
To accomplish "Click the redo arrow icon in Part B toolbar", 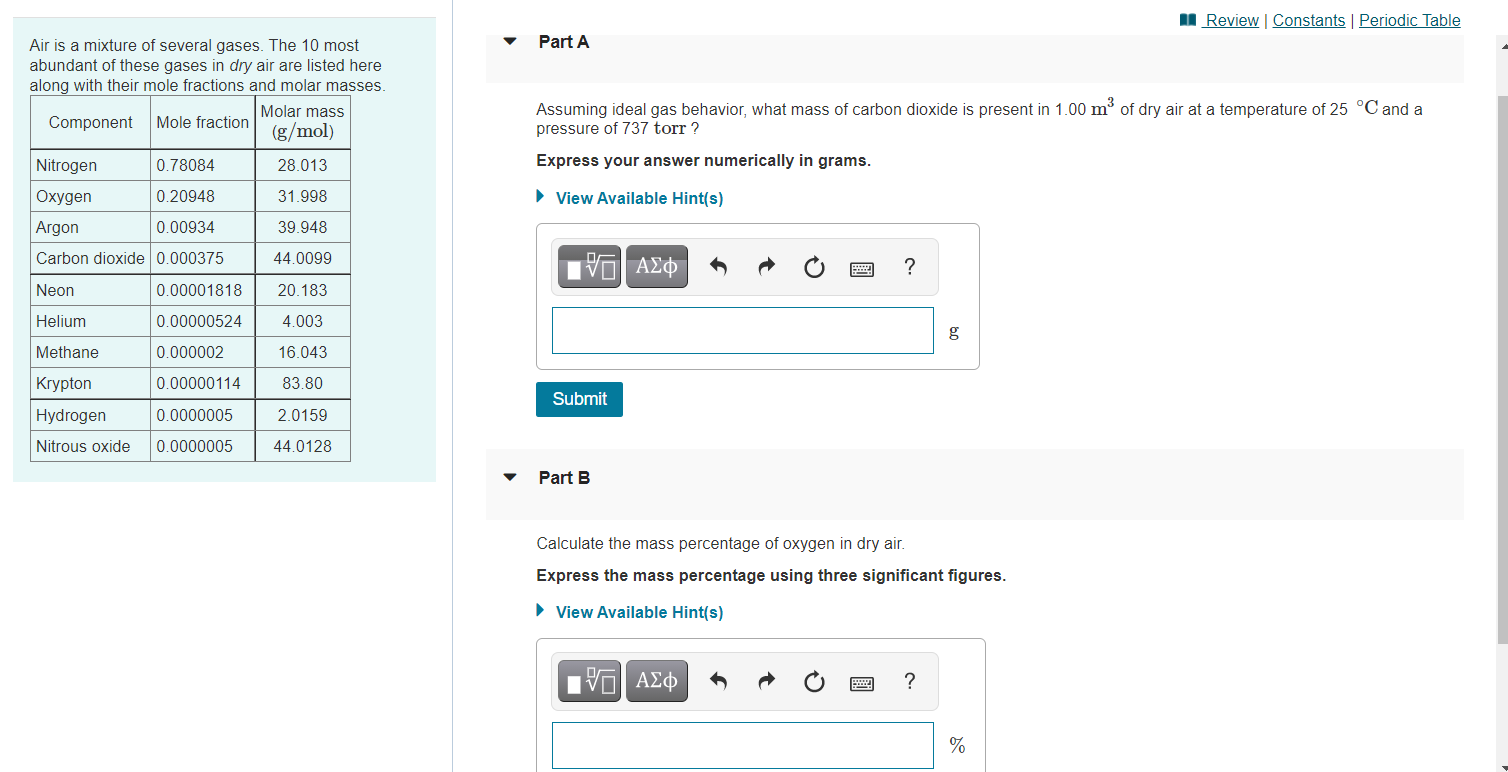I will (x=766, y=681).
